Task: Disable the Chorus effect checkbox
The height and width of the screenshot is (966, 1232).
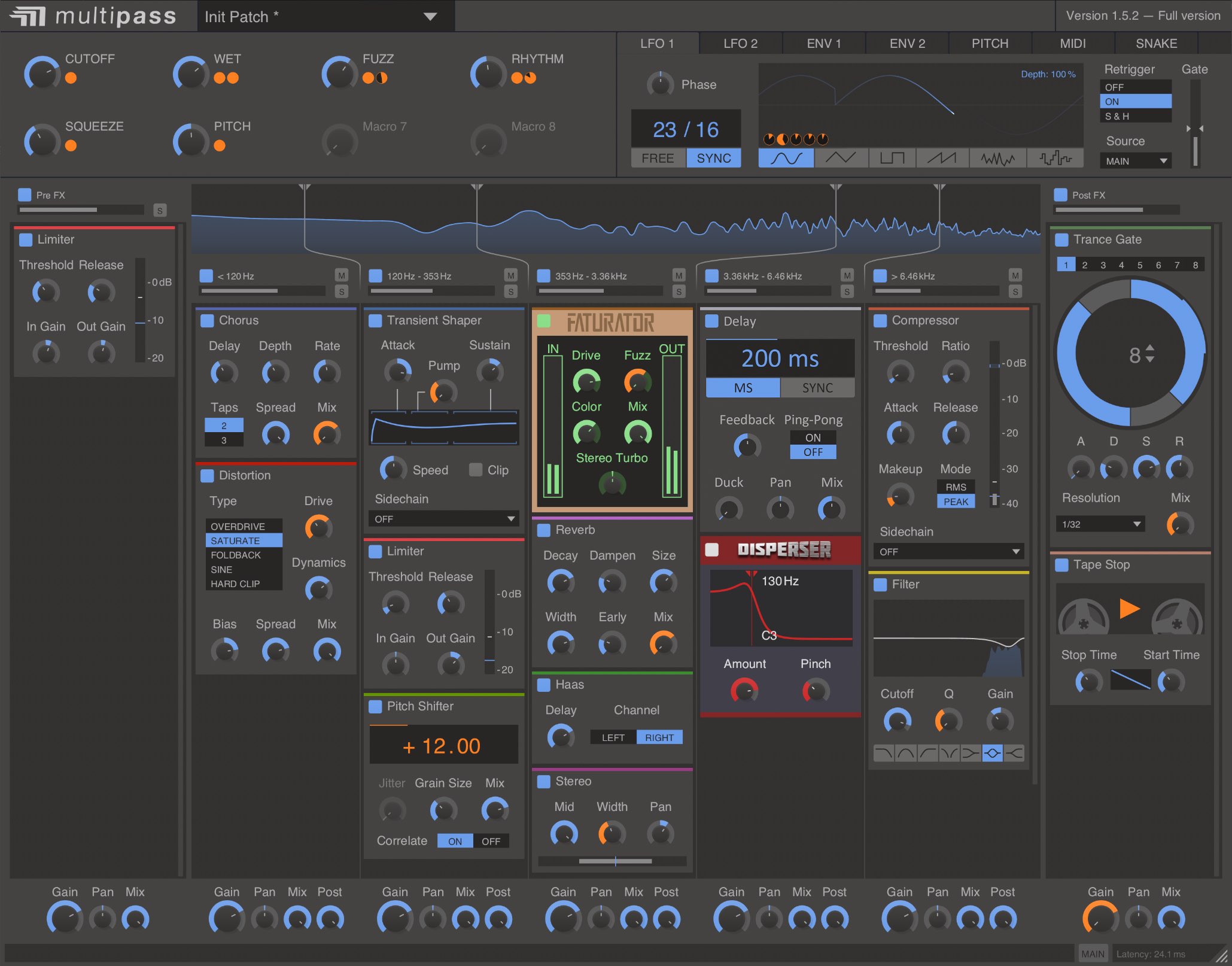Action: point(207,320)
